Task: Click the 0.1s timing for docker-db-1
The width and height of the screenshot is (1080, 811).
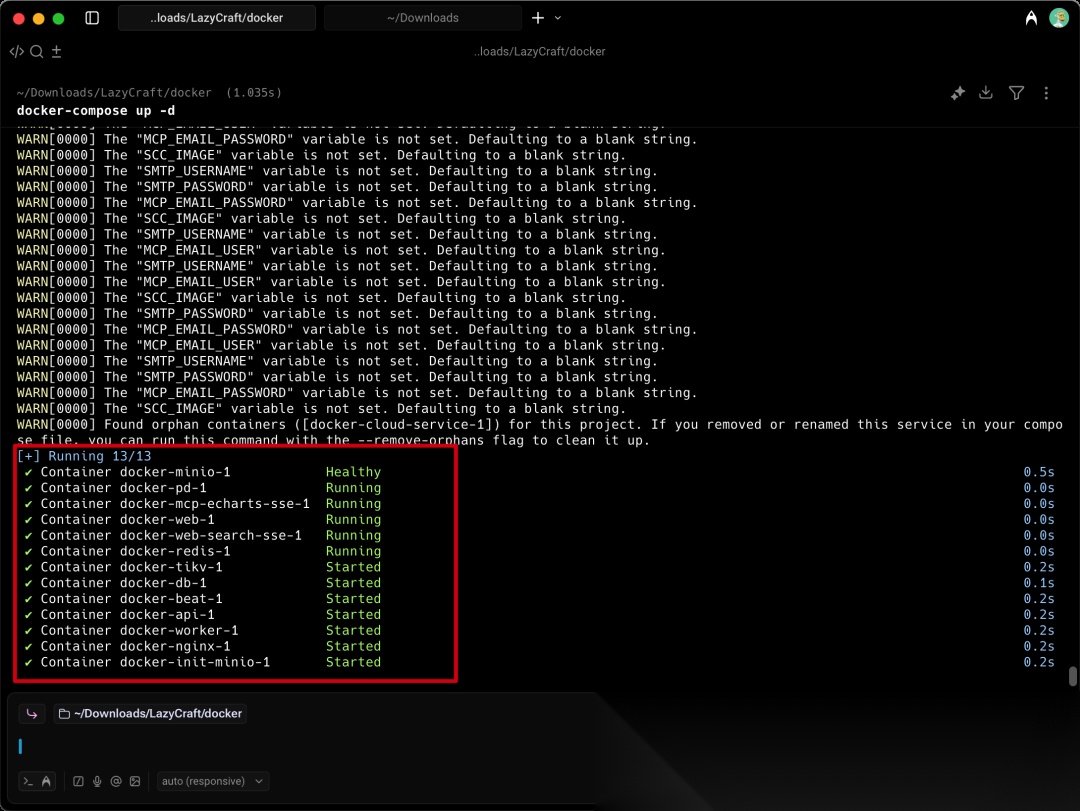Action: [1039, 583]
